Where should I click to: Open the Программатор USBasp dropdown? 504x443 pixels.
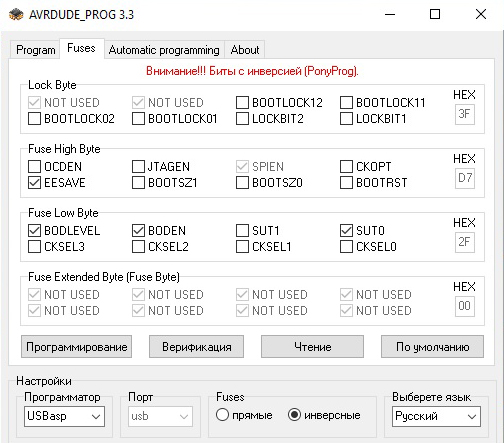pos(64,416)
